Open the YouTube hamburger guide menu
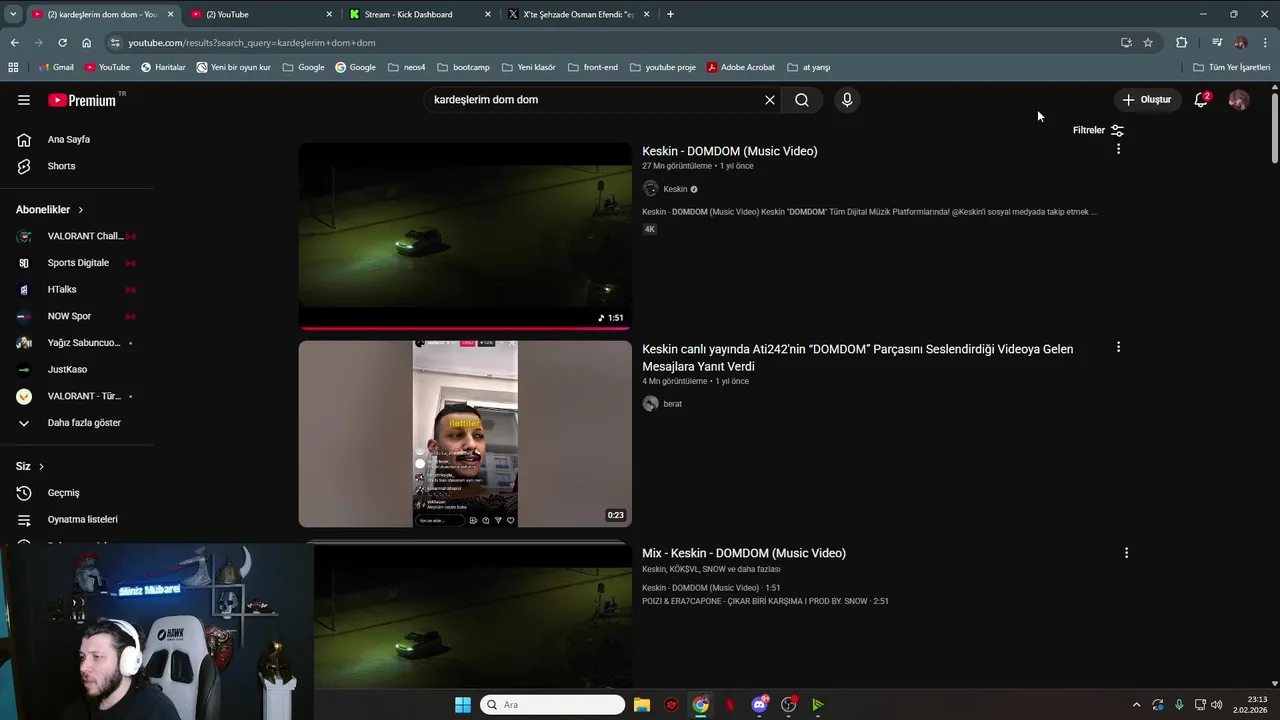The height and width of the screenshot is (720, 1280). [24, 100]
